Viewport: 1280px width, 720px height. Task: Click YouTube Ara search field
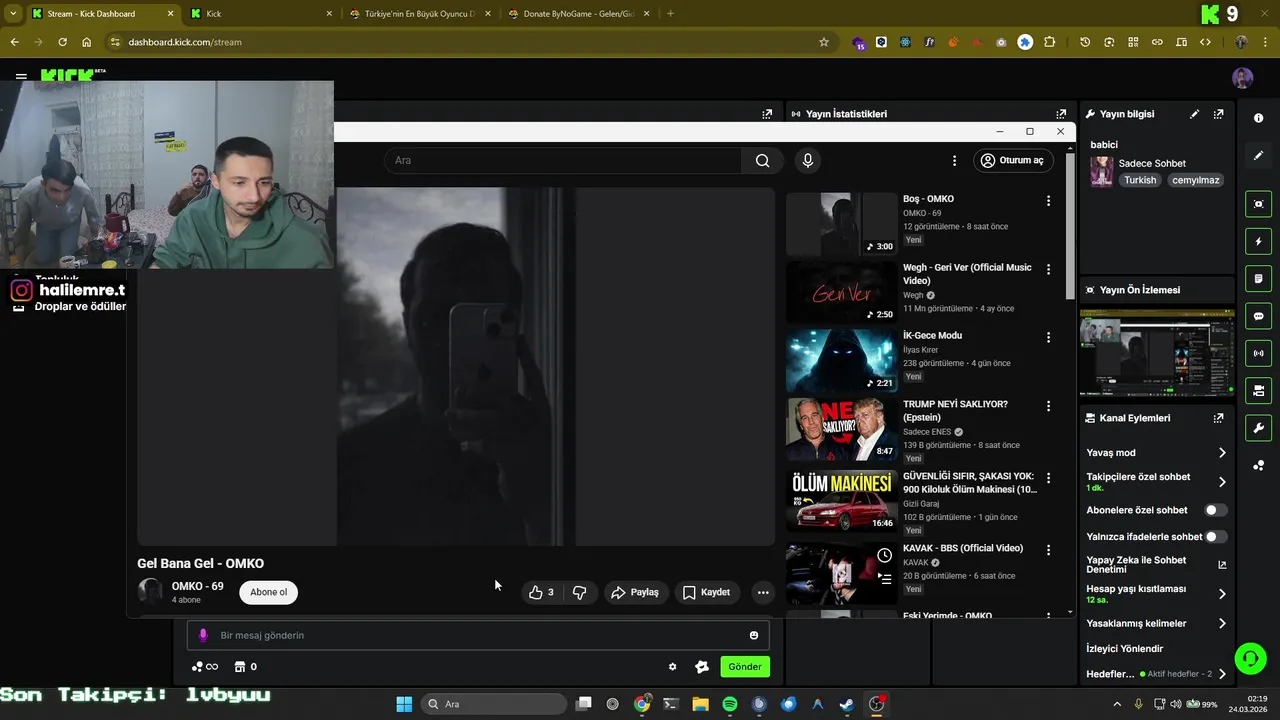point(563,160)
